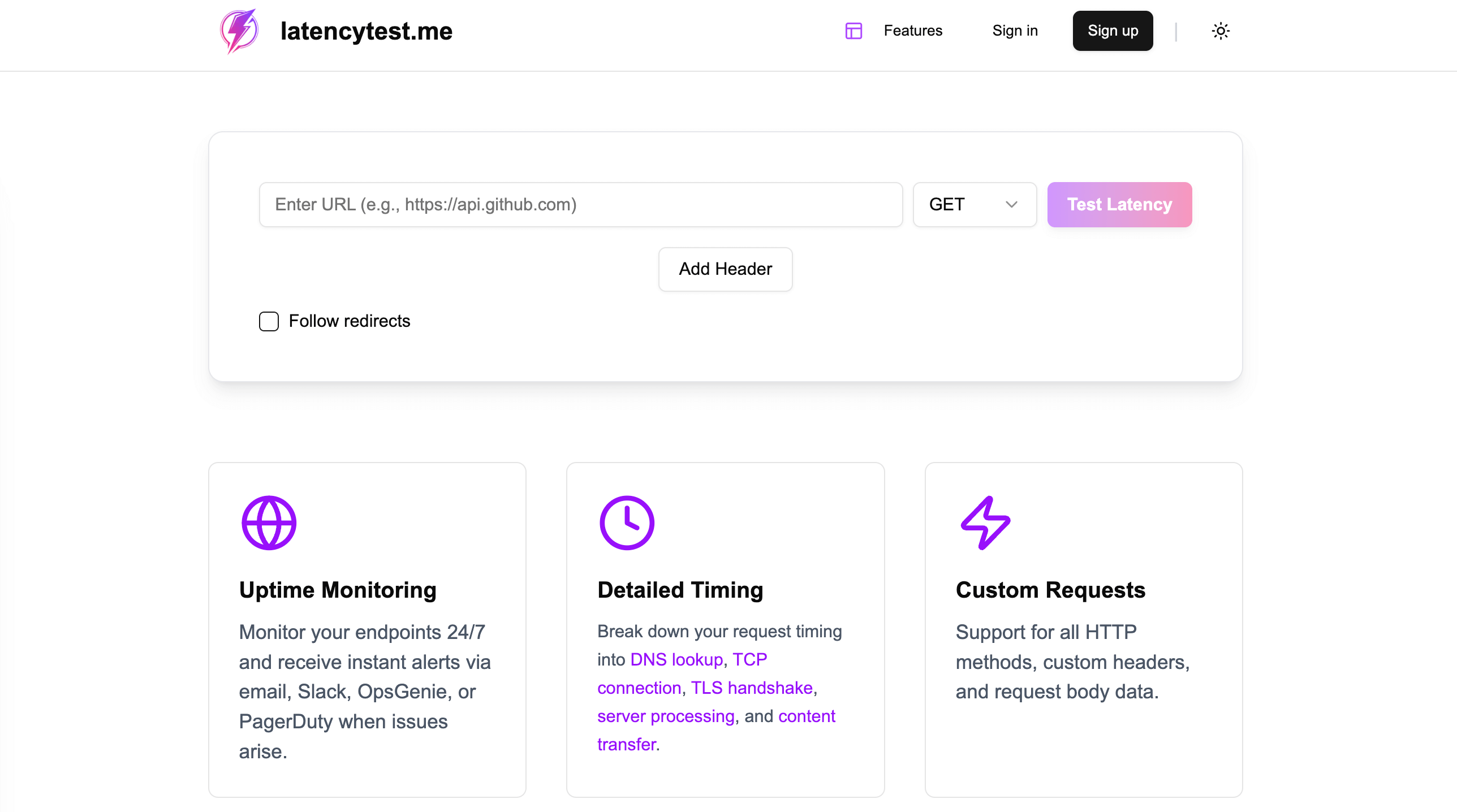Click the Sign up button
The height and width of the screenshot is (812, 1457).
pos(1113,31)
